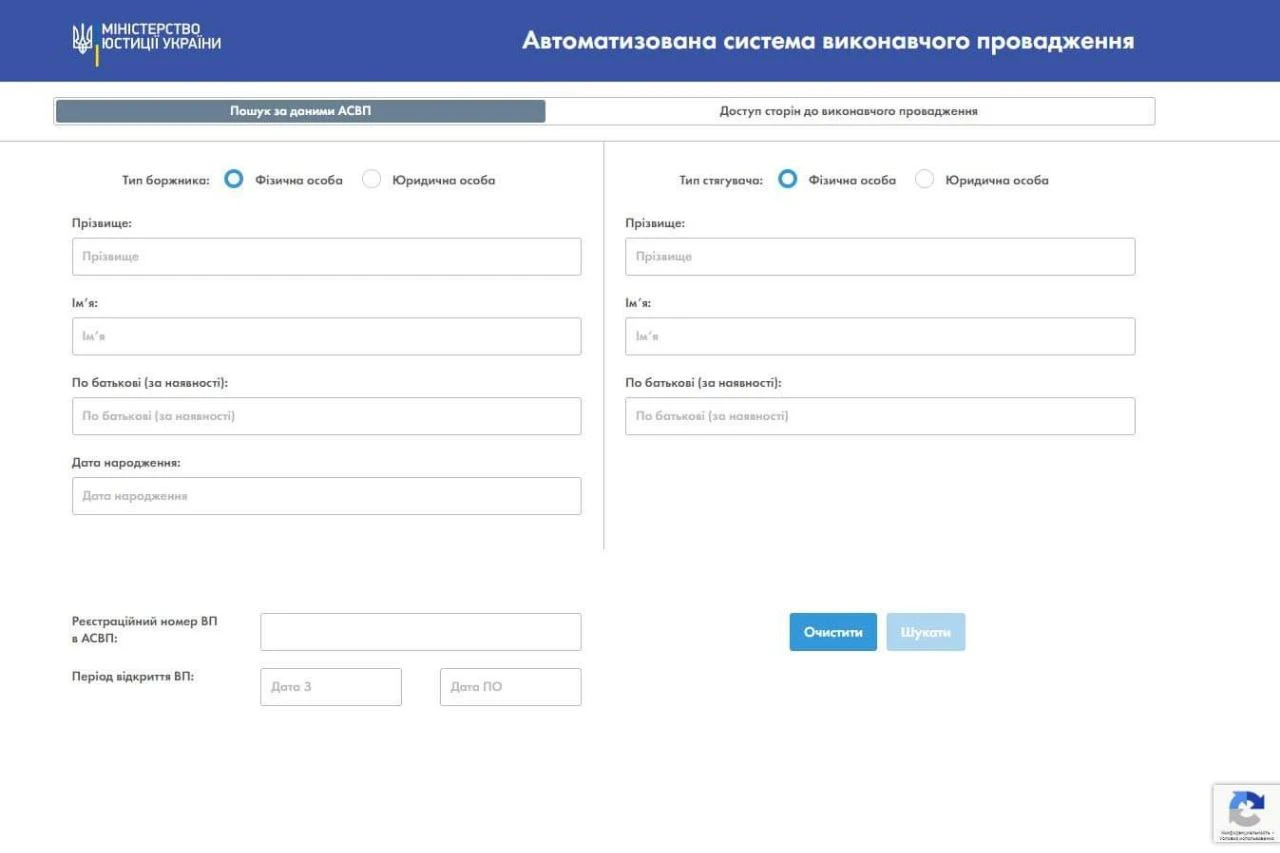Click the reCAPTCHA badge
Image resolution: width=1280 pixels, height=853 pixels.
pos(1245,812)
